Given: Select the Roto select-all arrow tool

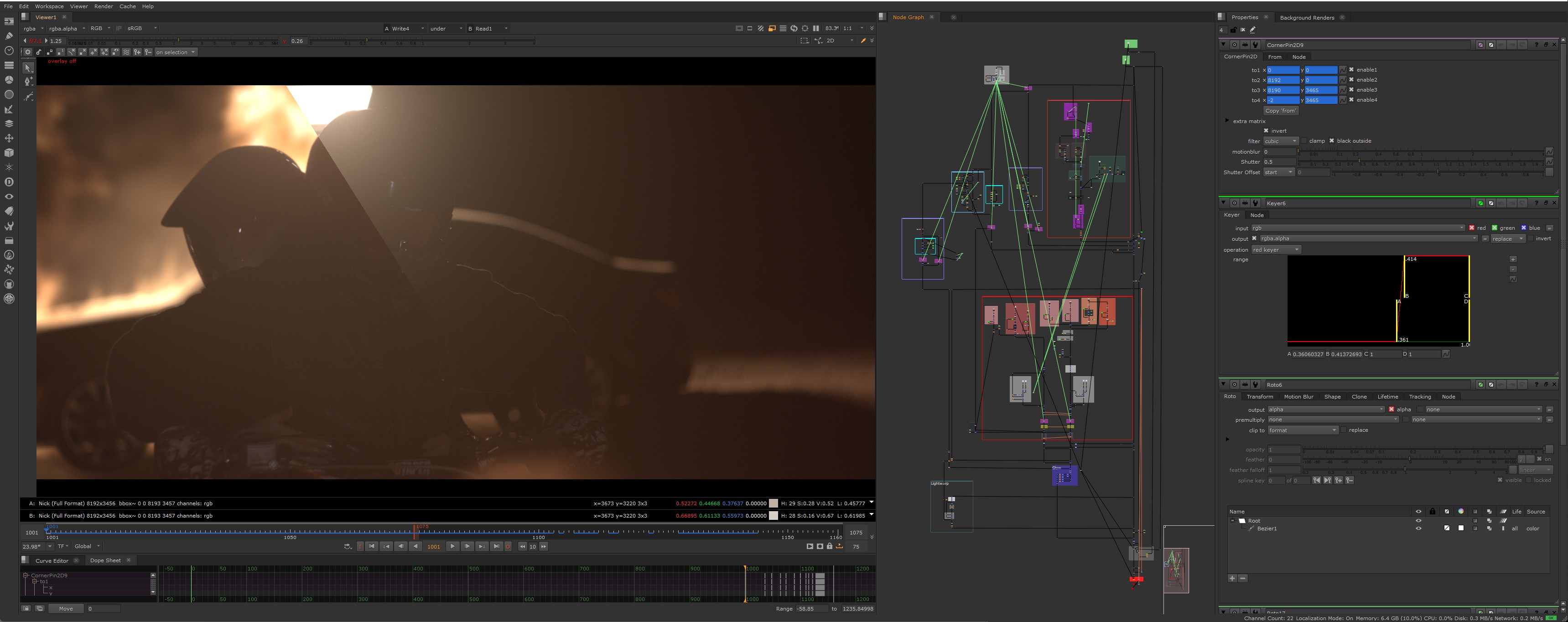Looking at the screenshot, I should pos(28,68).
